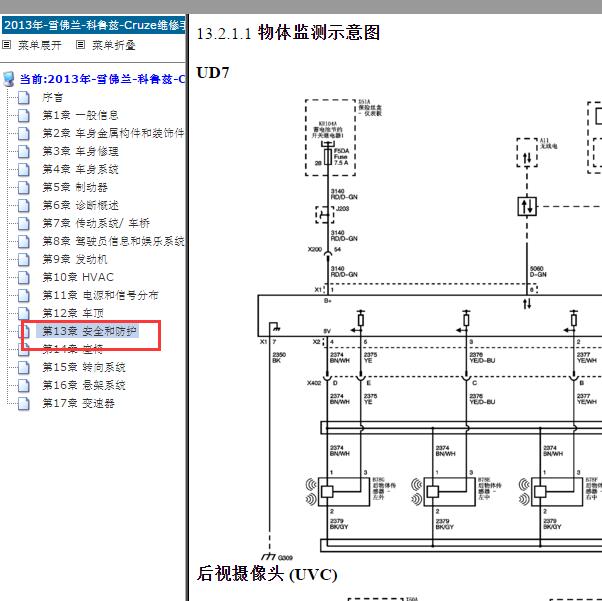Open the 序言 preface entry
Screen dimensions: 602x601
[x=52, y=98]
